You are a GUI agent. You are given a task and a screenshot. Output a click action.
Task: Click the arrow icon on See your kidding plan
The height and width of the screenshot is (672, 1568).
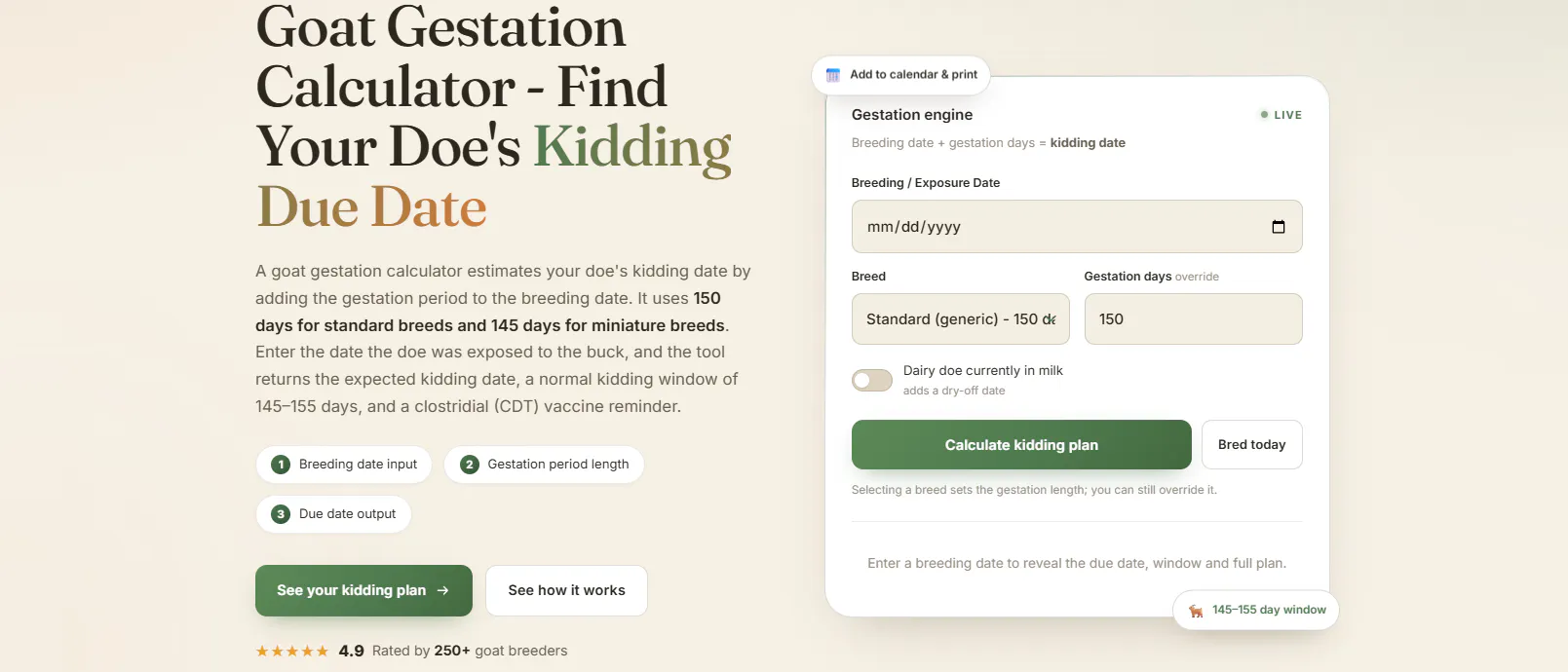pos(443,590)
